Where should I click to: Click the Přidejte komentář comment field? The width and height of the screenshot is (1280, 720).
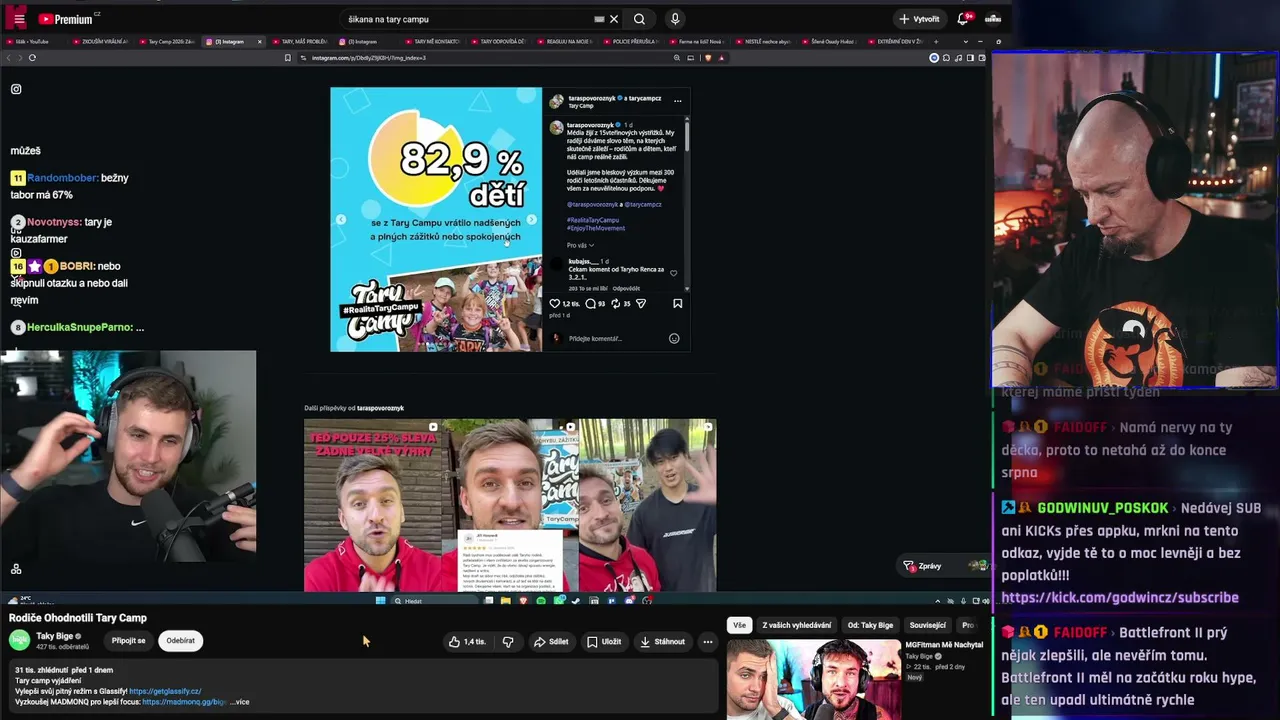(610, 338)
